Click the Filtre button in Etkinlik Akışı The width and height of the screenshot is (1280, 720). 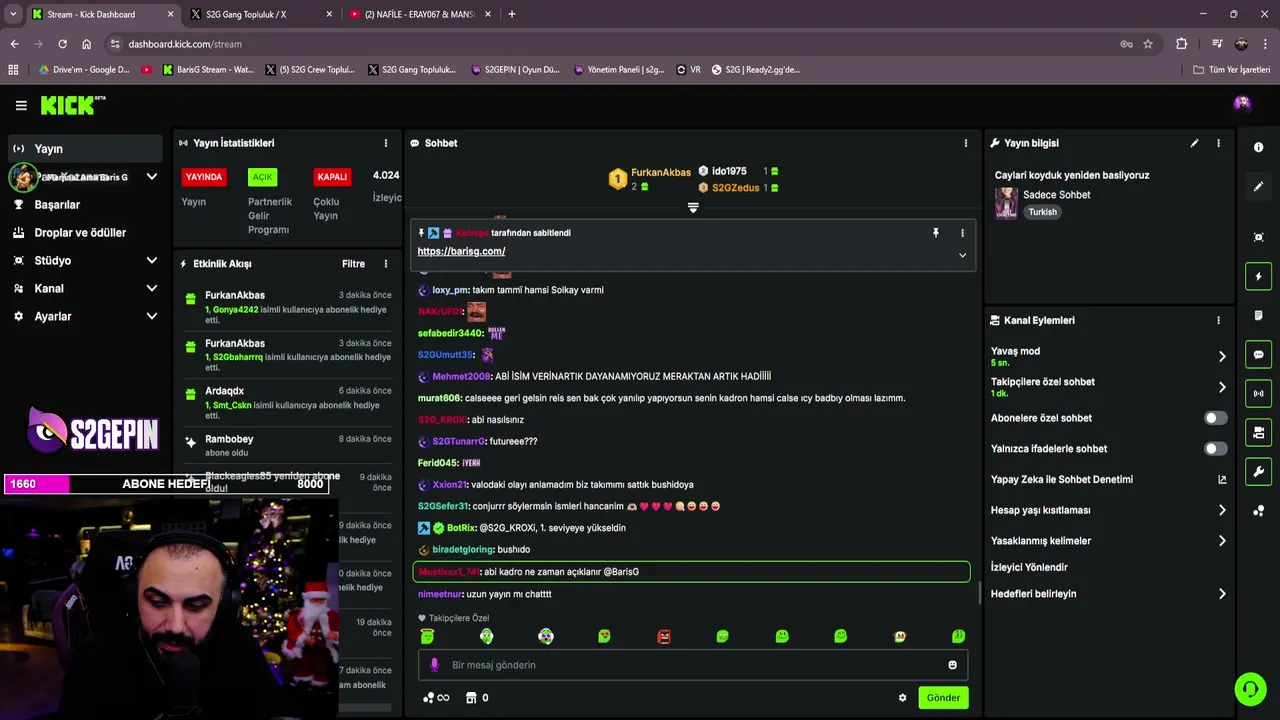353,264
